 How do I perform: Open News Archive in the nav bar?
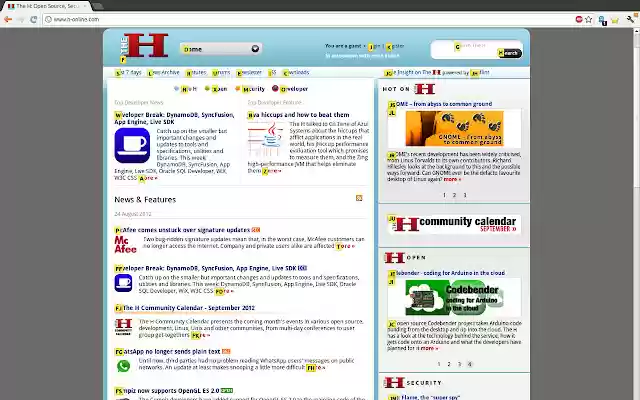164,72
